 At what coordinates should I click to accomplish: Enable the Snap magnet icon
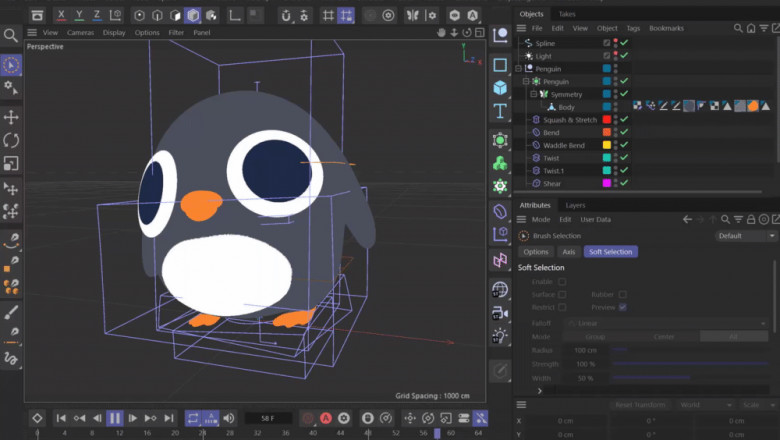tap(286, 15)
